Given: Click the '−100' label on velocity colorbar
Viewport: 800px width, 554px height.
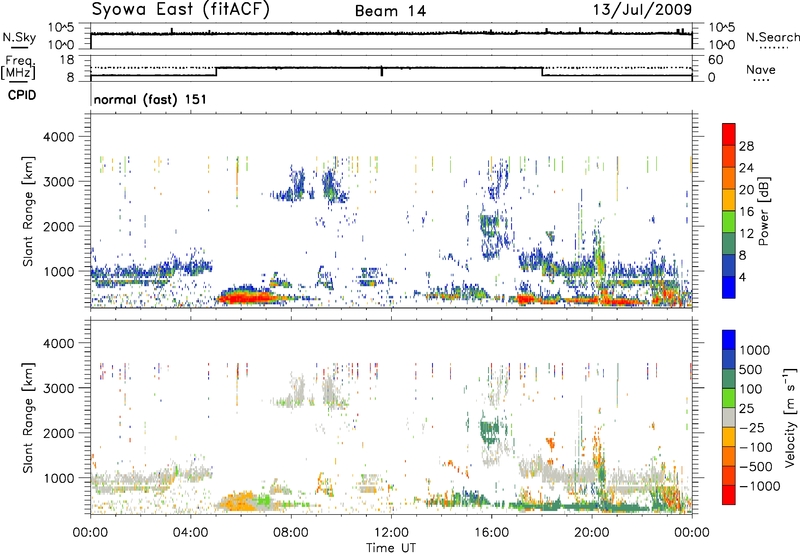Looking at the screenshot, I should [756, 447].
